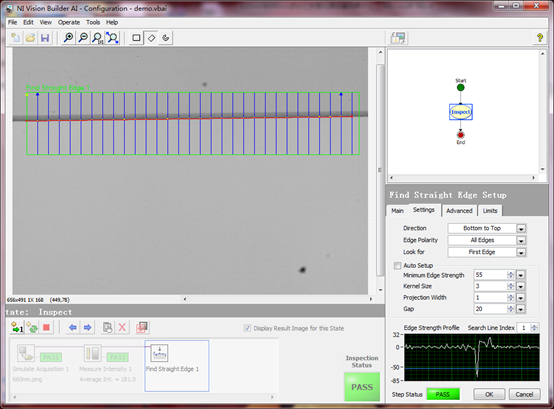Toggle Display Result Image for this State
Image resolution: width=554 pixels, height=409 pixels.
[x=247, y=328]
